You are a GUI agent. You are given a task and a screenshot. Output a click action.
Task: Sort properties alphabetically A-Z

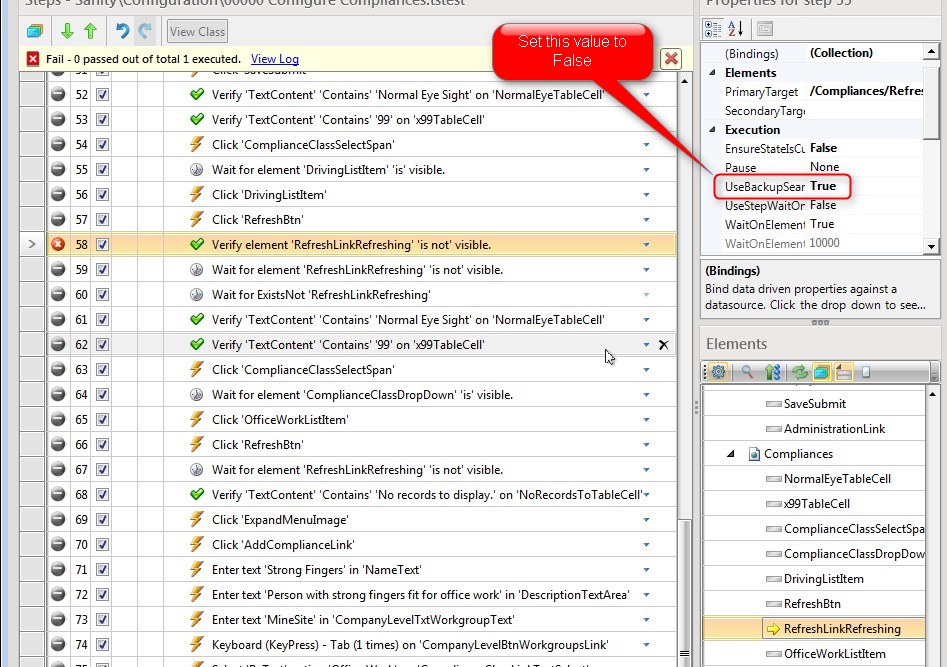[x=736, y=28]
